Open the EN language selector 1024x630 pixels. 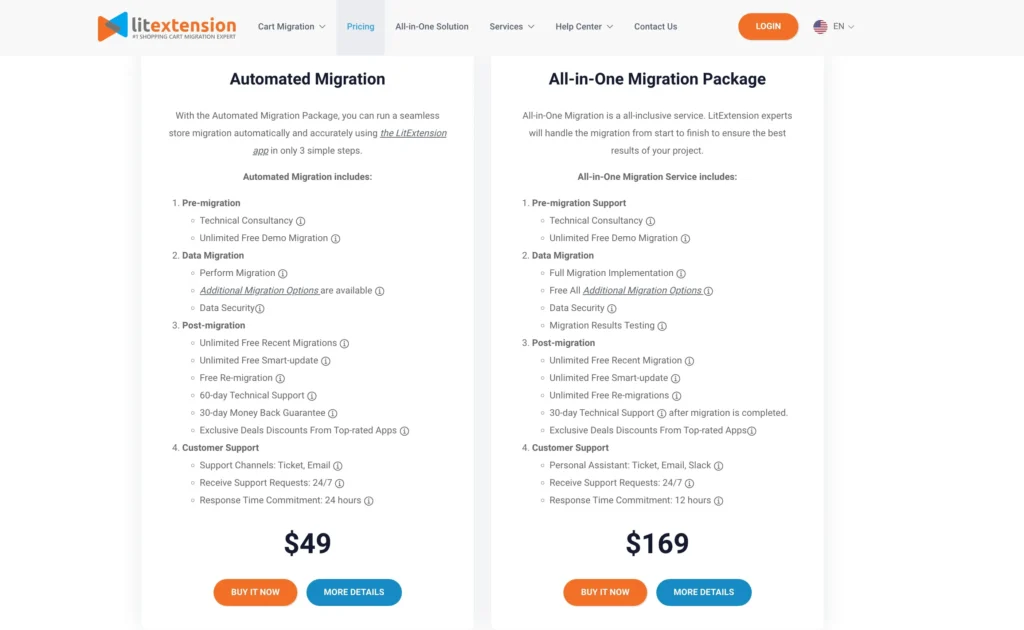point(844,27)
